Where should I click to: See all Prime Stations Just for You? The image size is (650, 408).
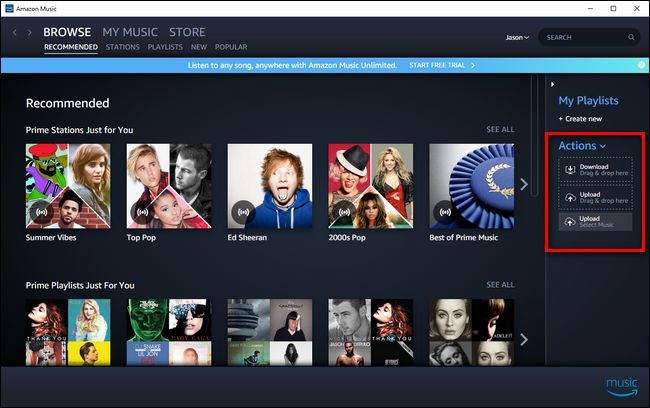point(500,129)
